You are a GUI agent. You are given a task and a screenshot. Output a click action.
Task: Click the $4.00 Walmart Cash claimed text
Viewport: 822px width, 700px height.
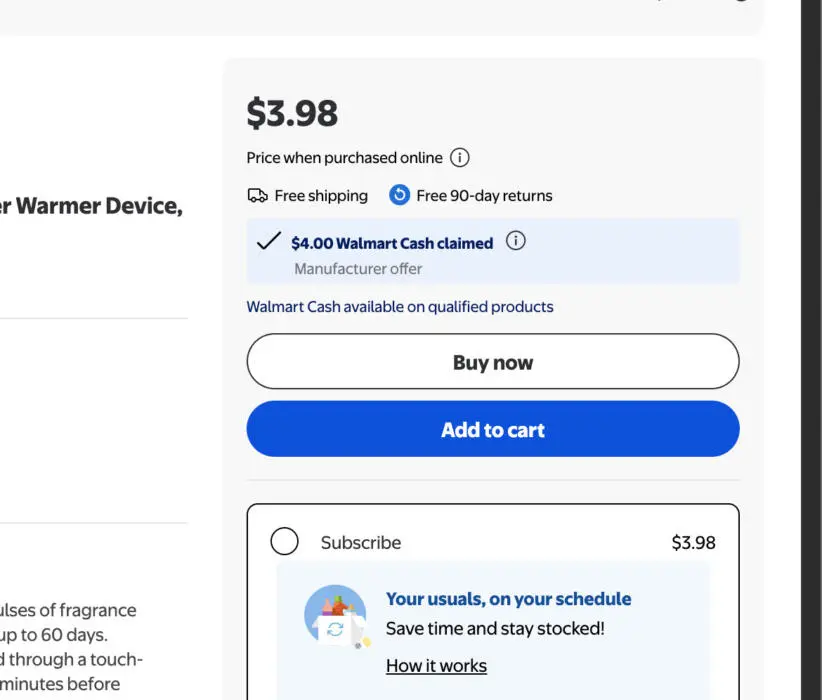[392, 243]
